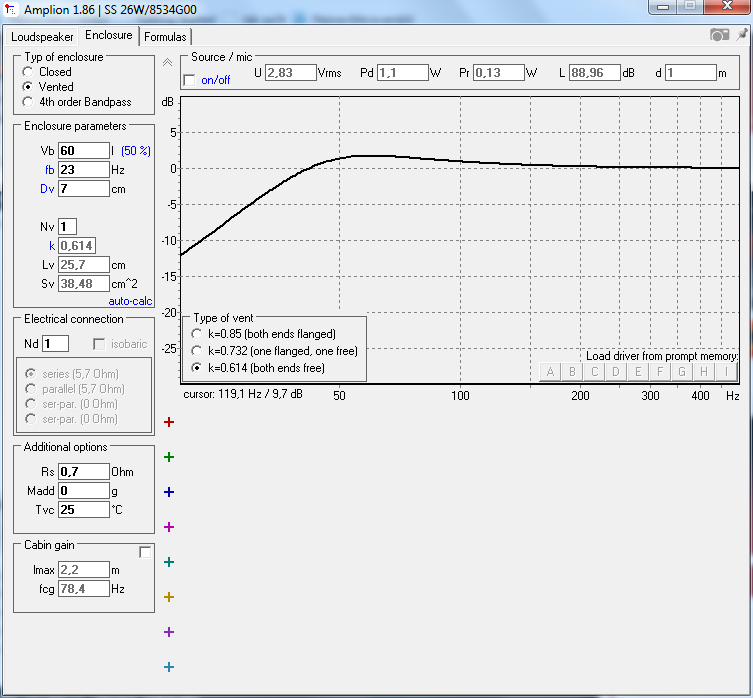Image resolution: width=753 pixels, height=698 pixels.
Task: Open the Formulas tab
Action: [165, 37]
